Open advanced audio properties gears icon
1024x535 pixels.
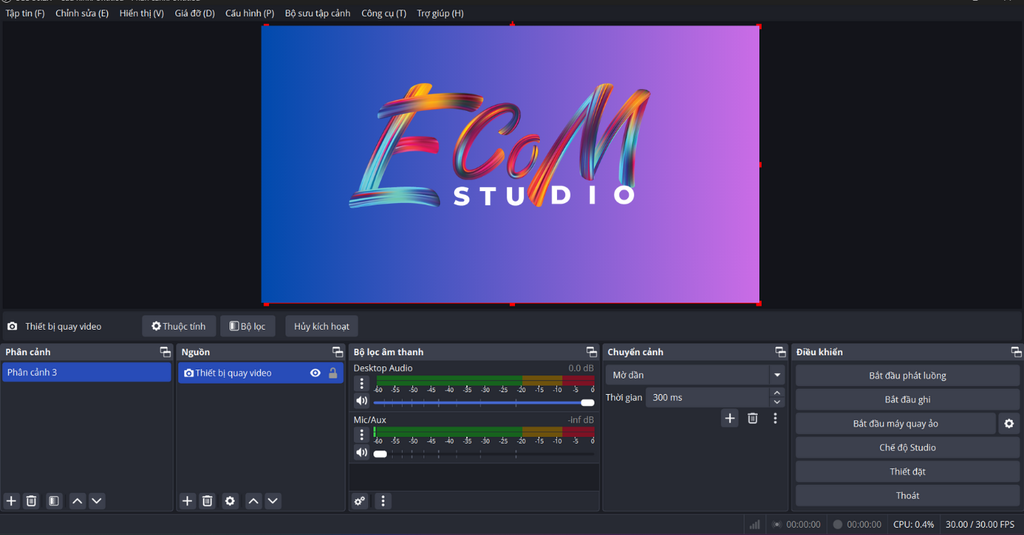pyautogui.click(x=360, y=501)
